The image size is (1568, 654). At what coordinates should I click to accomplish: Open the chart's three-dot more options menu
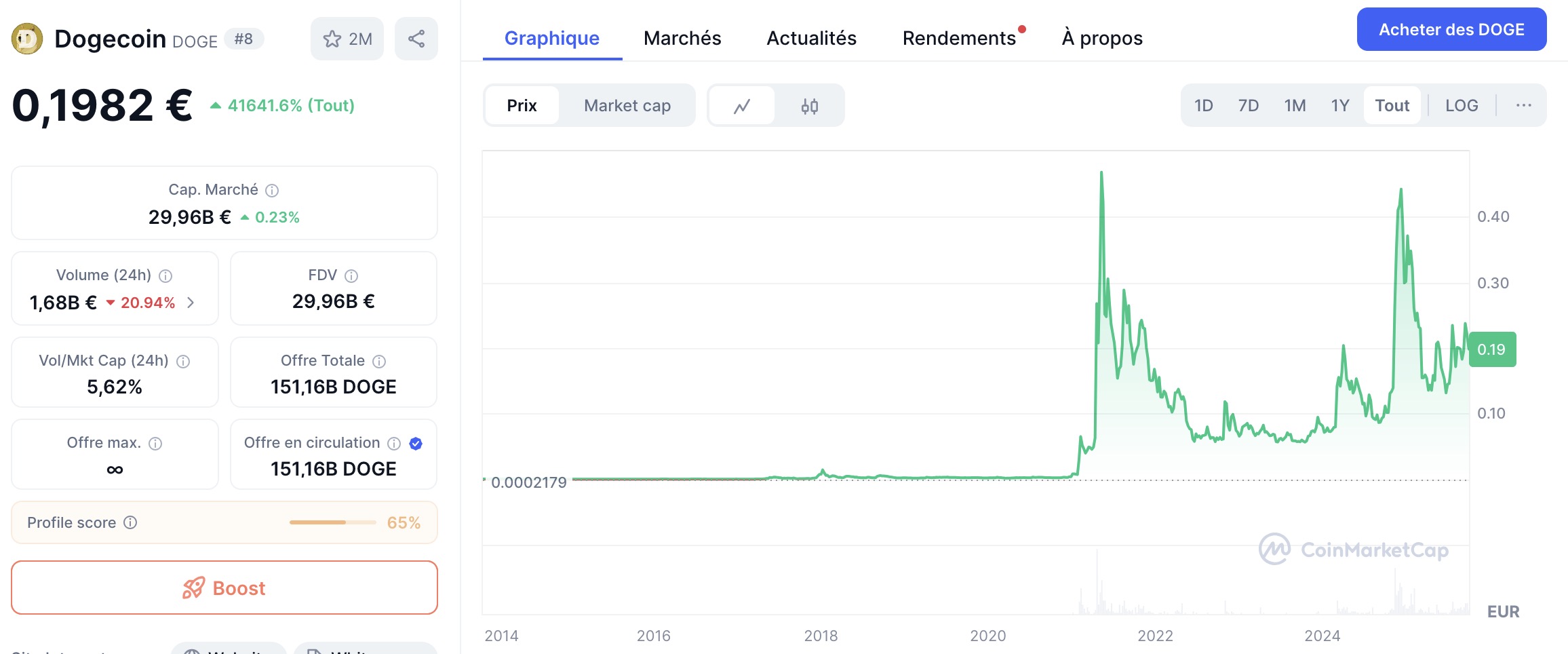click(1523, 106)
